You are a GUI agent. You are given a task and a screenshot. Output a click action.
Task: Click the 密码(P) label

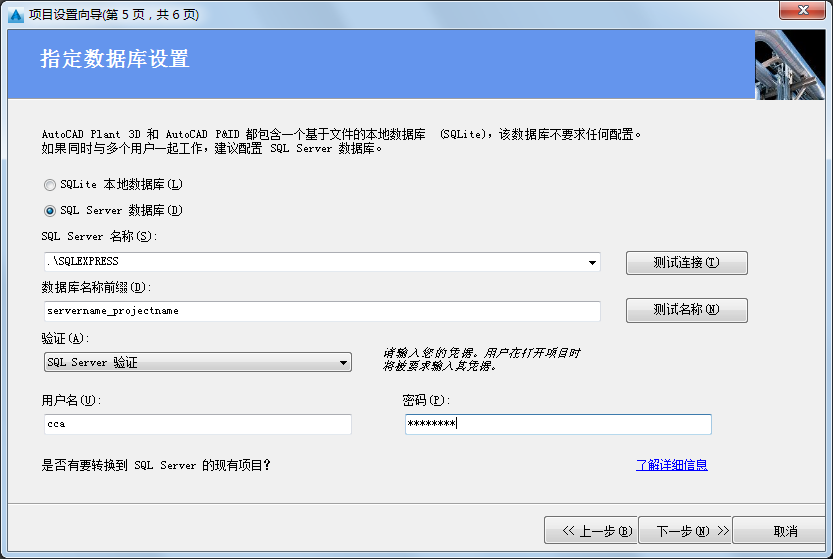pos(426,400)
